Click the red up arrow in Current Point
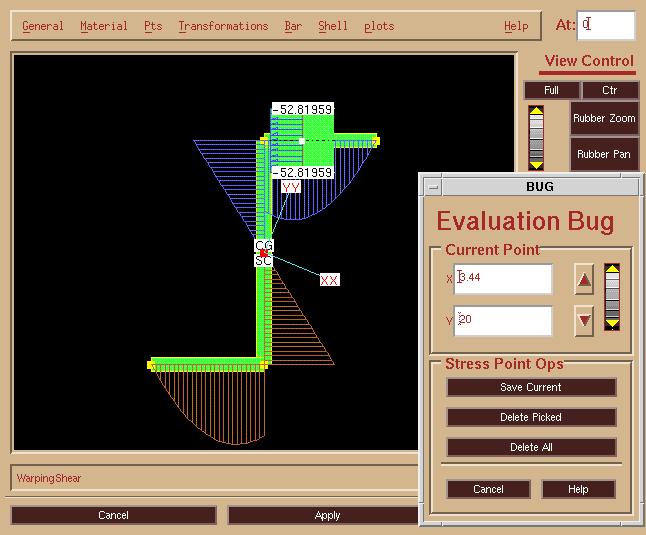 (584, 281)
